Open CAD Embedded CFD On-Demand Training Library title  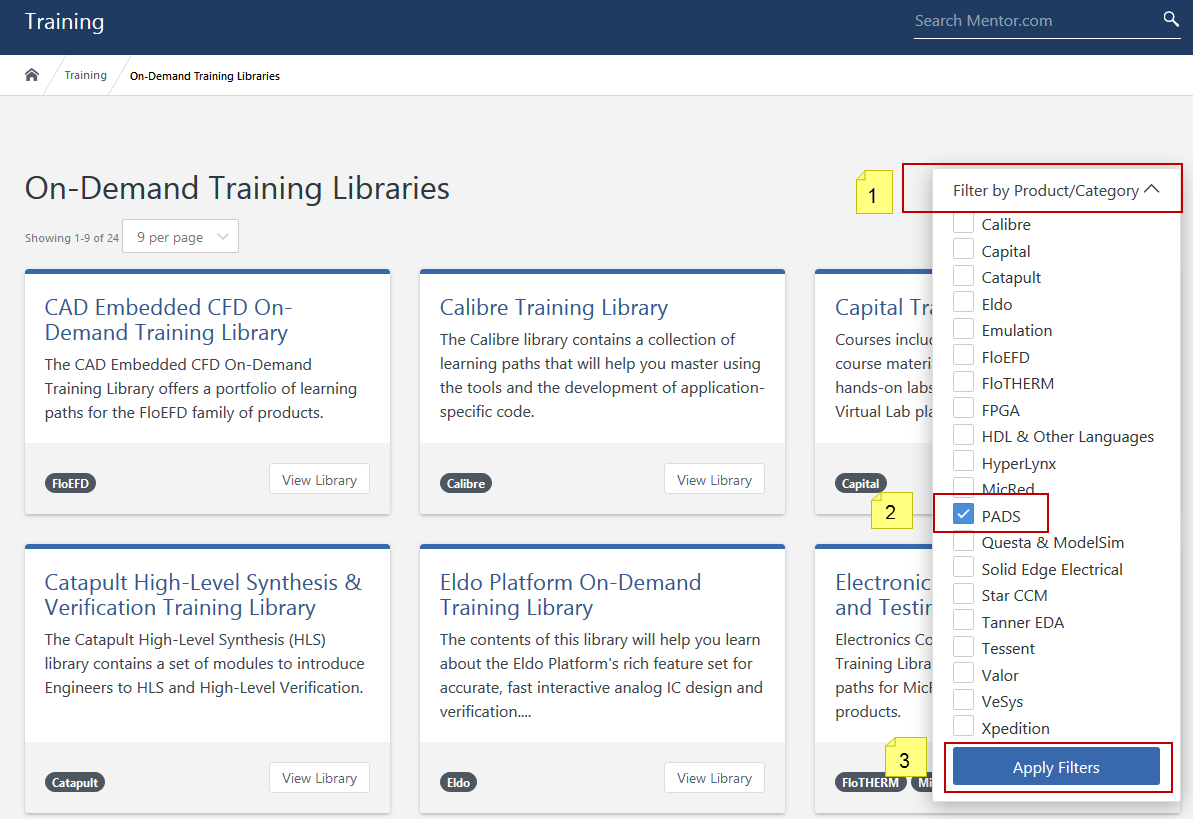click(x=168, y=320)
